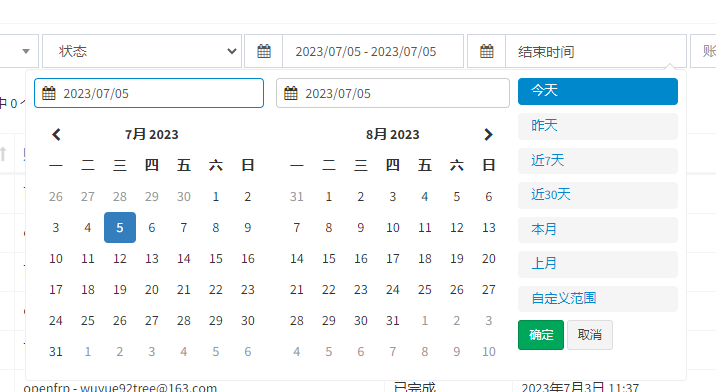Cancel with the 取消 button

pyautogui.click(x=590, y=335)
